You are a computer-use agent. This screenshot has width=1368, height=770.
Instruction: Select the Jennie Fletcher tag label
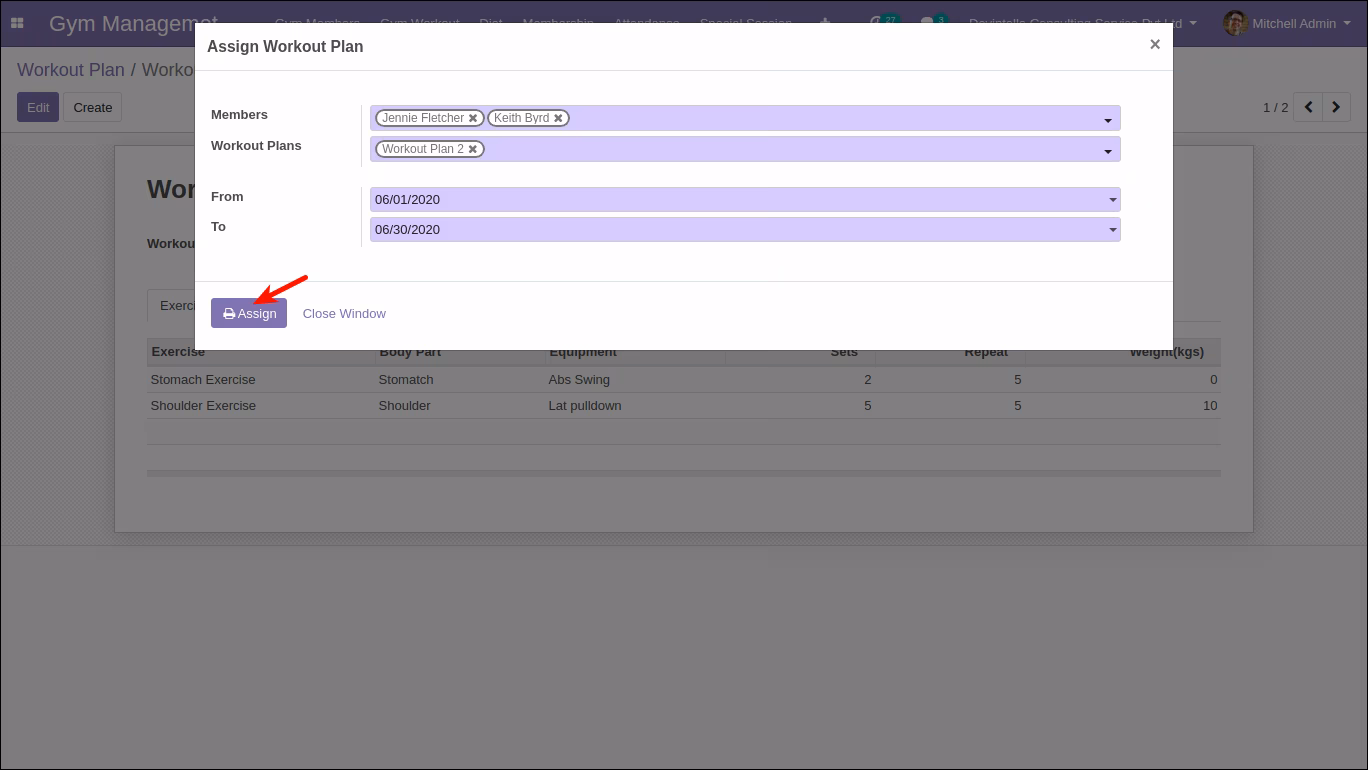[423, 118]
